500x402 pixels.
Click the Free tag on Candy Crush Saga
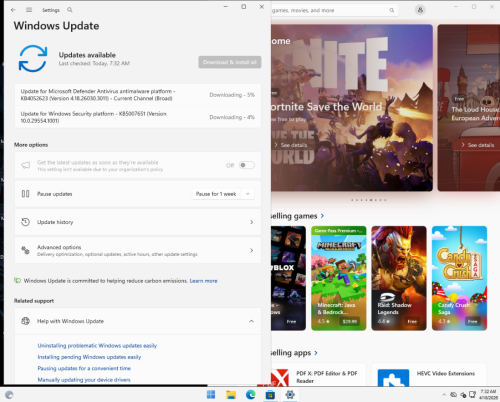tap(472, 321)
